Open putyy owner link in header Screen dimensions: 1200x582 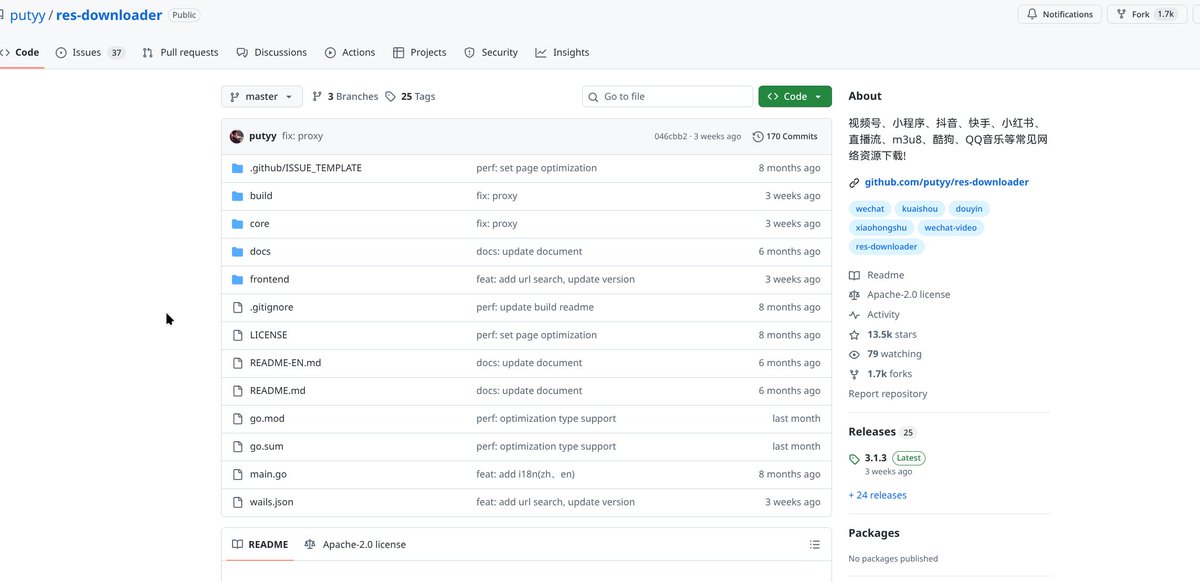tap(28, 15)
